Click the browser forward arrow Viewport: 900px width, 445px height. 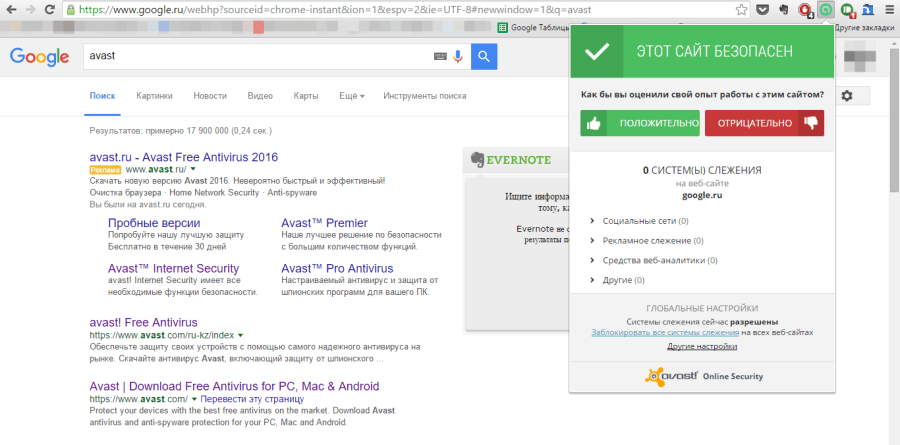(x=30, y=9)
